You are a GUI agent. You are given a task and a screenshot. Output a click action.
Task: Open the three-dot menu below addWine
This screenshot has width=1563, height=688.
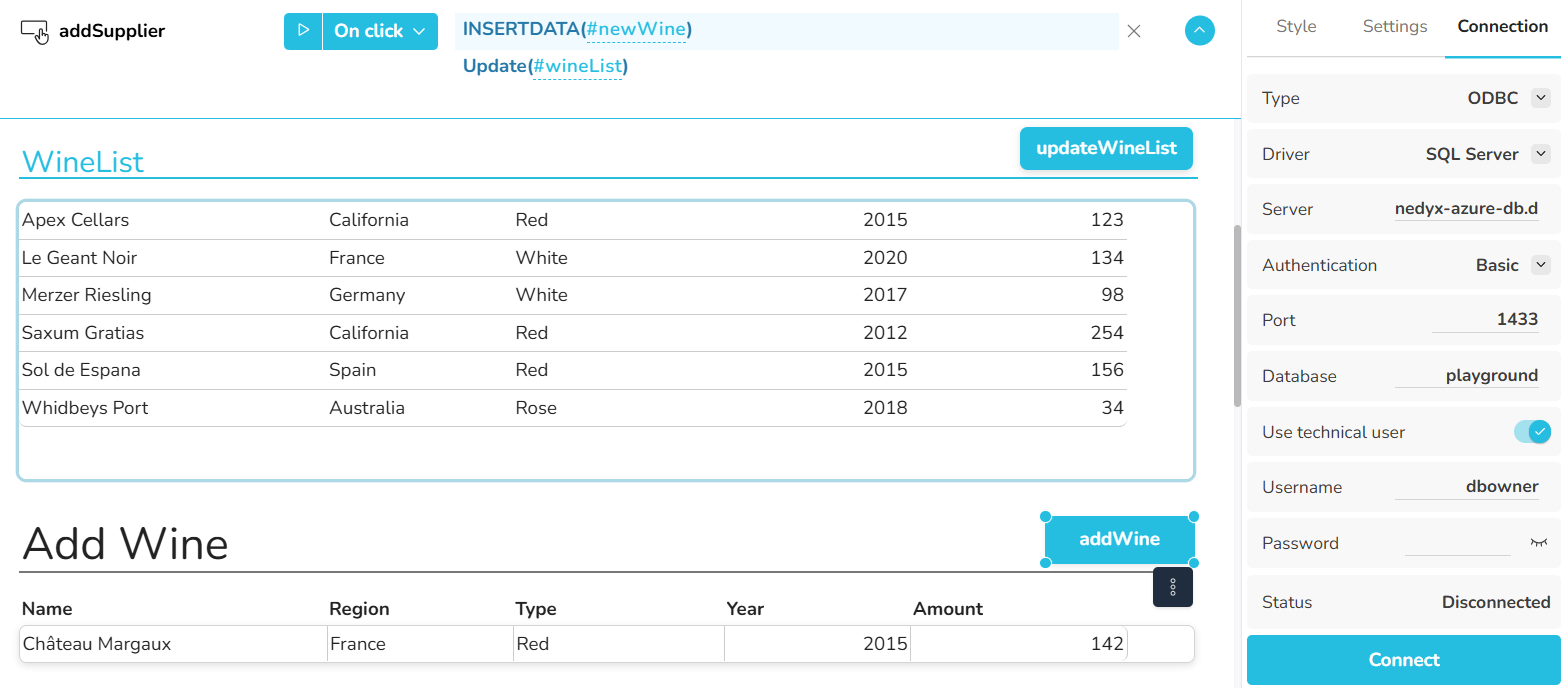1173,587
